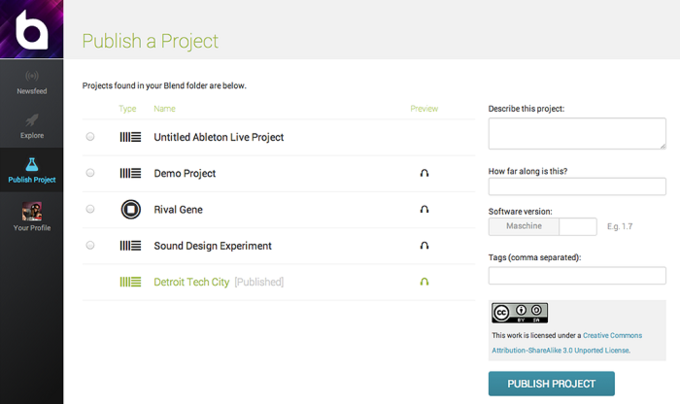Click the PUBLISH PROJECT button
Screen dimensions: 680x404
click(x=551, y=384)
